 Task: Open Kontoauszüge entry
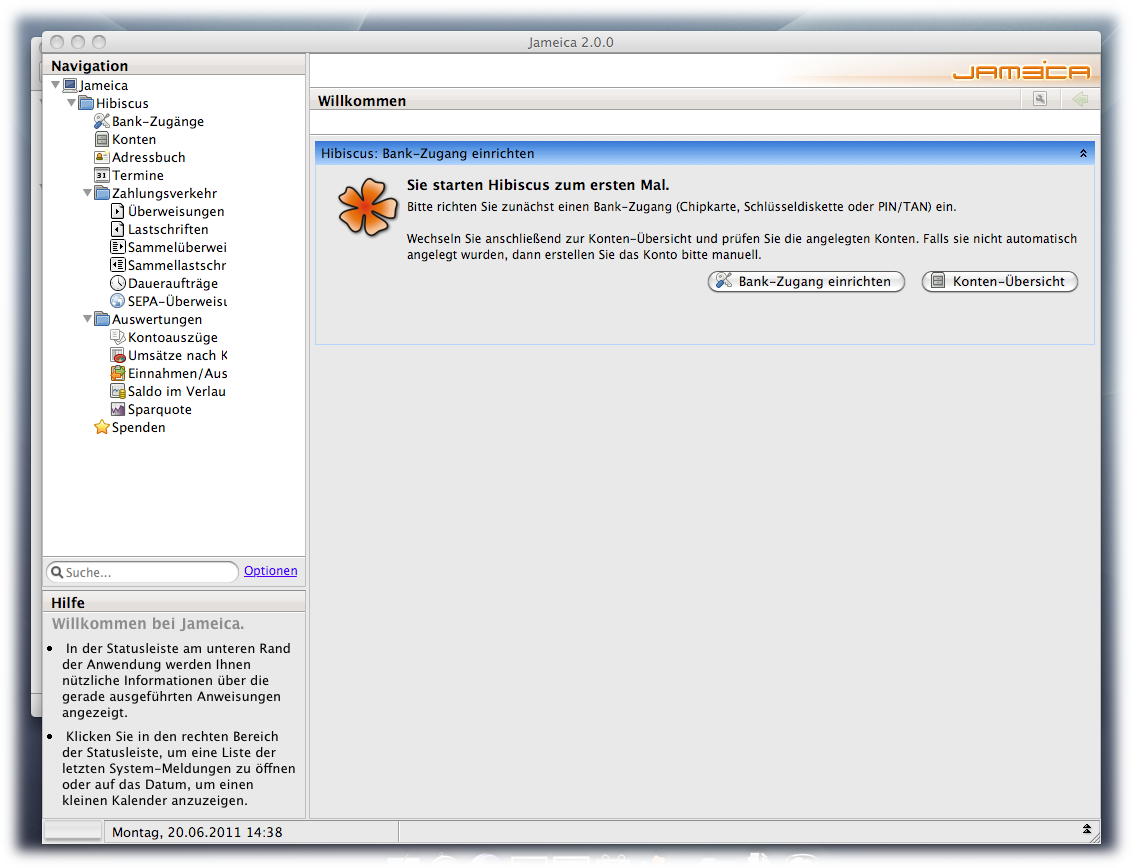pos(173,337)
